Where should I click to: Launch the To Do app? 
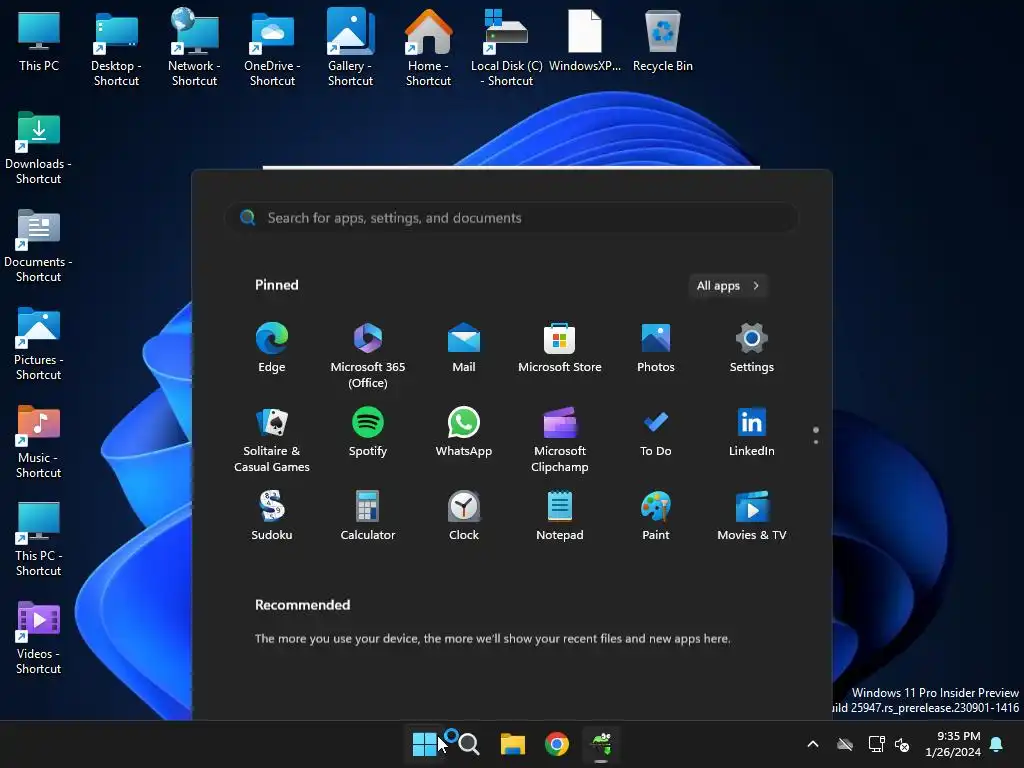(656, 432)
